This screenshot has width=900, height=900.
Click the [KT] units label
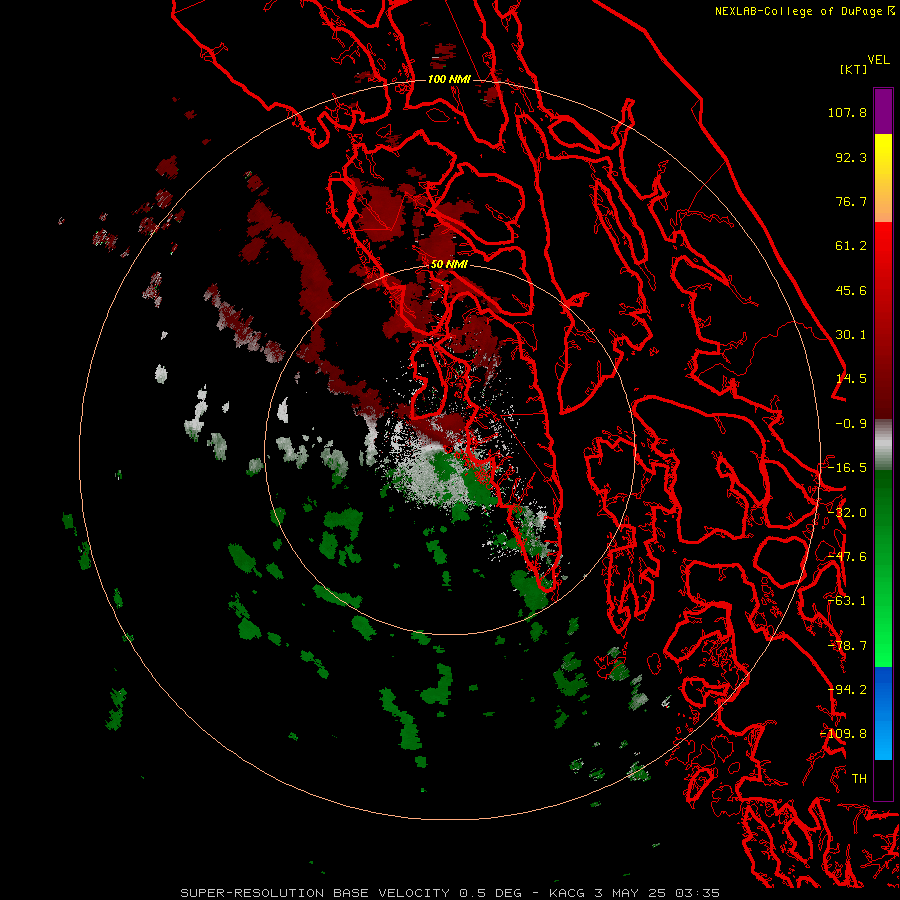pyautogui.click(x=854, y=69)
